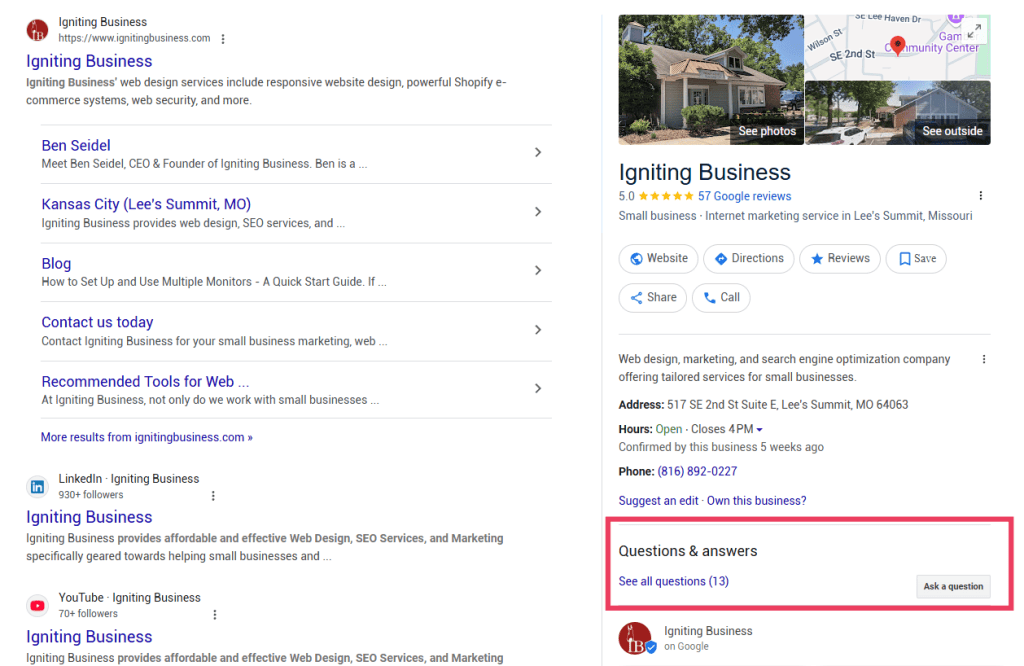Click the five-star rating icons
Viewport: 1024px width, 666px height.
(x=666, y=196)
